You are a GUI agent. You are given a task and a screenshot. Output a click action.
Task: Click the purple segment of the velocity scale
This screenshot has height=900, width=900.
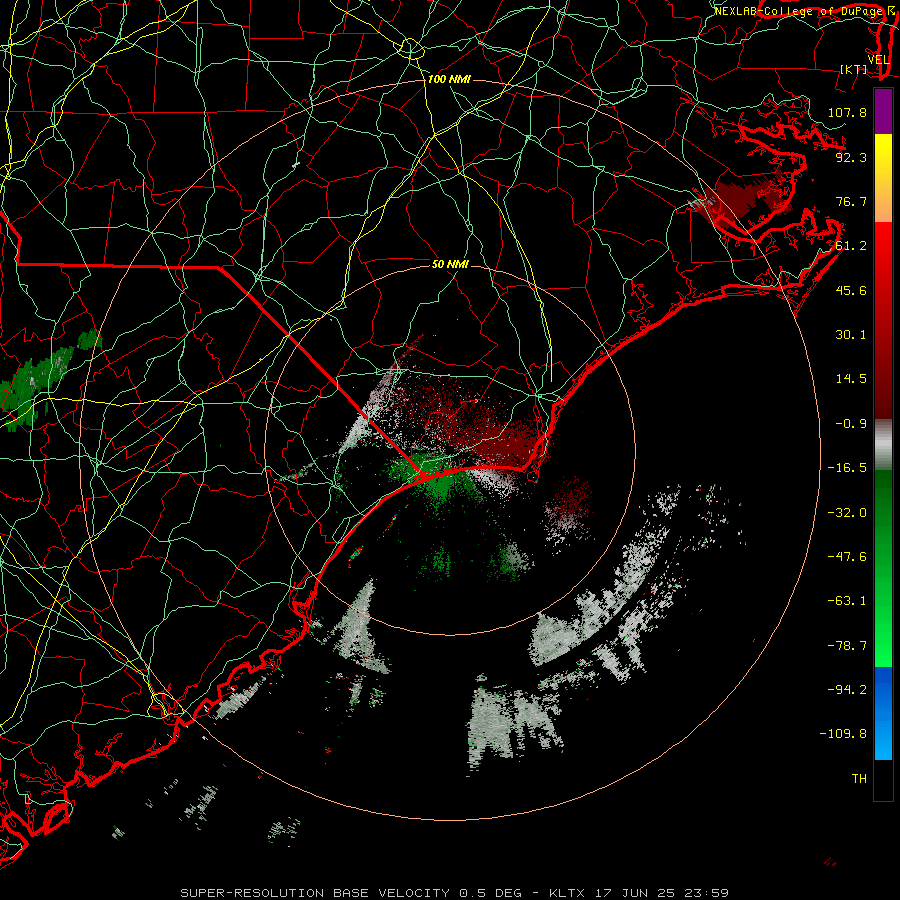(883, 111)
